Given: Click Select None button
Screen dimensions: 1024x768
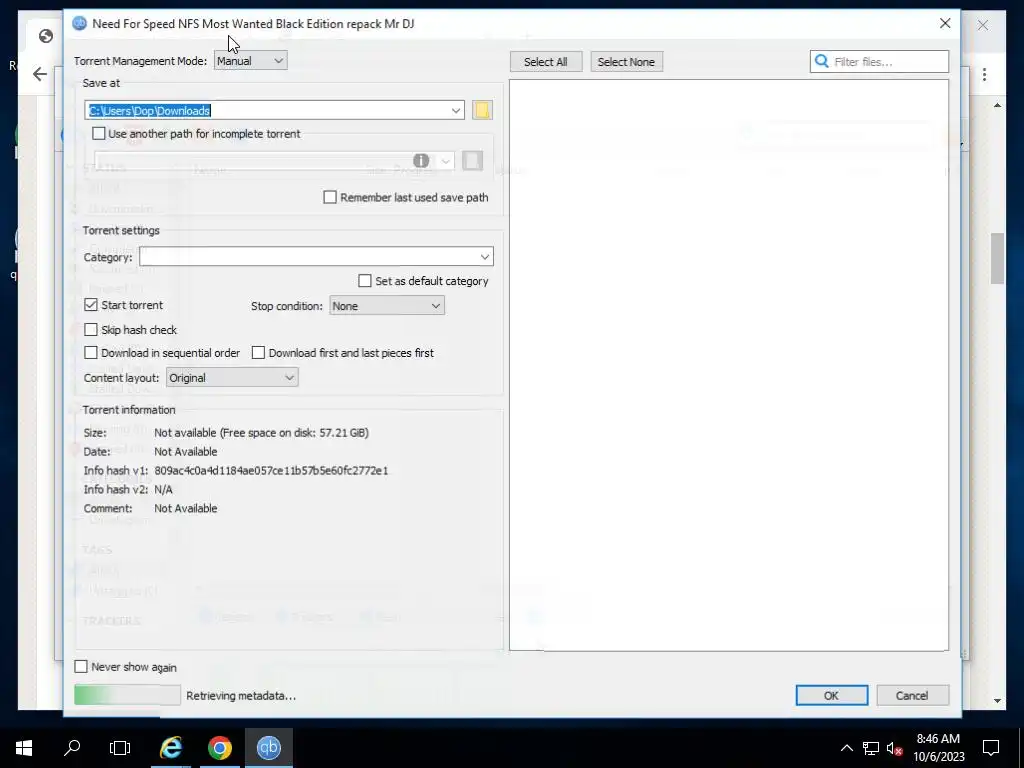Looking at the screenshot, I should pyautogui.click(x=626, y=61).
